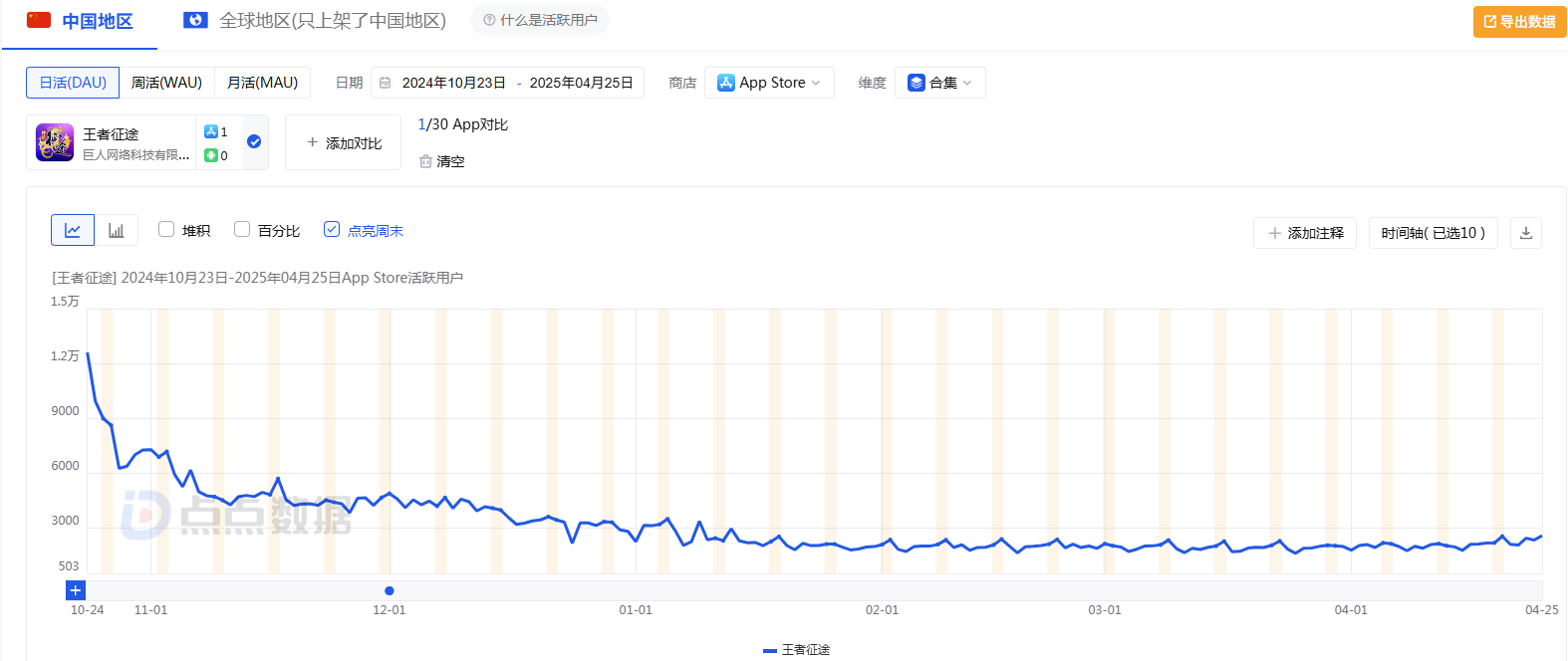Click the trash icon to clear comparisons
The height and width of the screenshot is (661, 1568).
click(425, 161)
